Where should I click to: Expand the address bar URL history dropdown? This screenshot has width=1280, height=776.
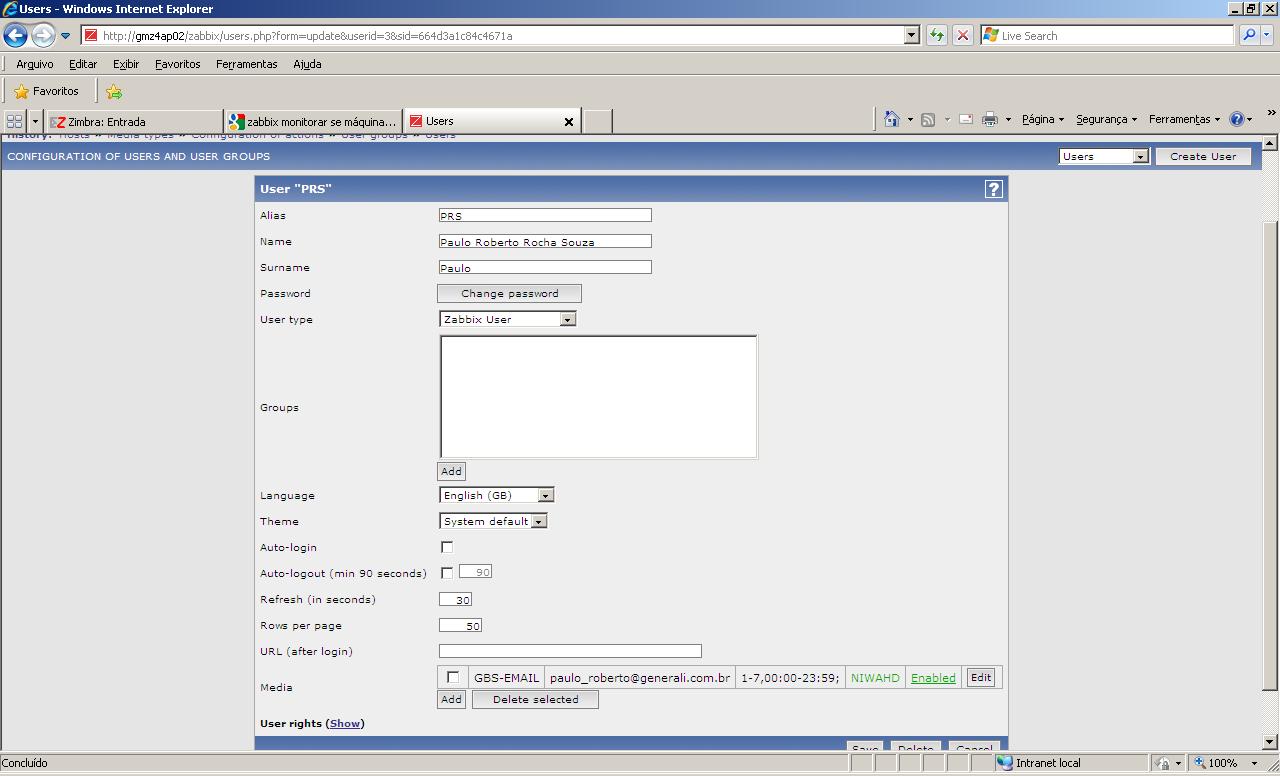click(911, 35)
